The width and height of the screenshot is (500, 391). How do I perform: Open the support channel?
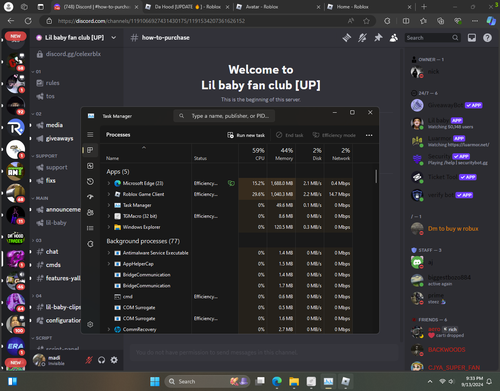(x=57, y=167)
